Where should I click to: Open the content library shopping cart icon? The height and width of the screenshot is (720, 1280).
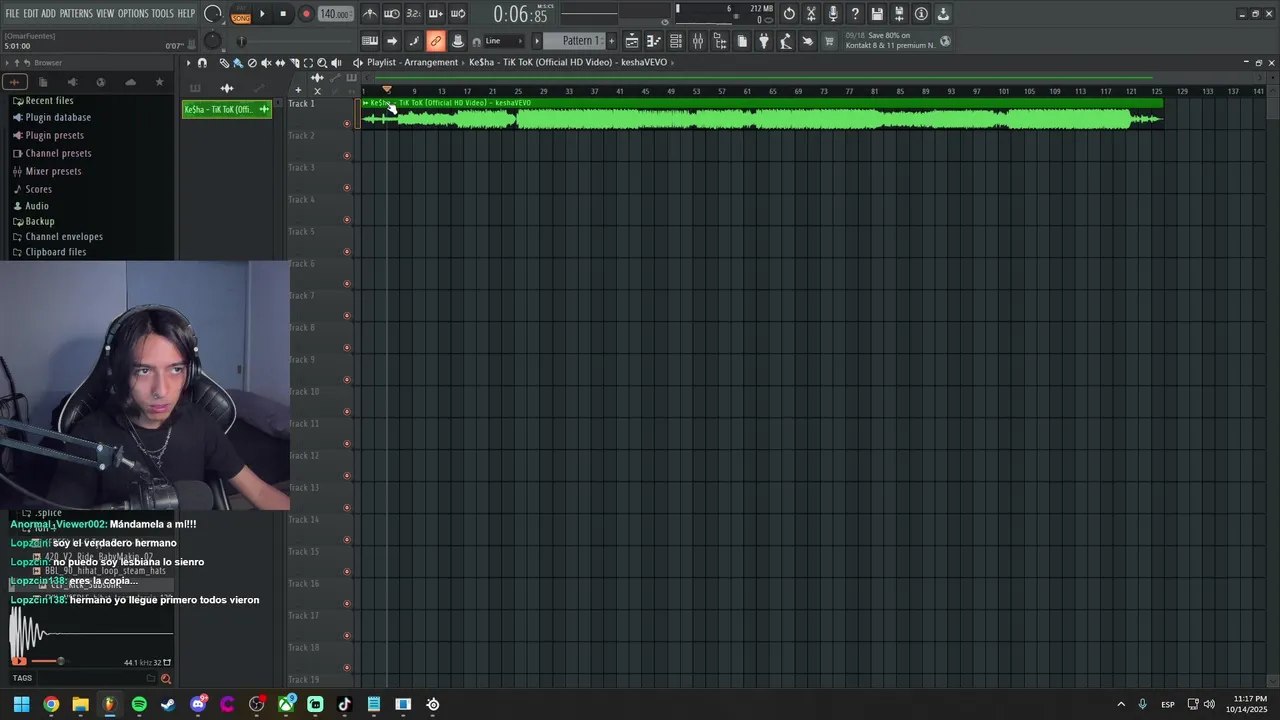tap(829, 41)
